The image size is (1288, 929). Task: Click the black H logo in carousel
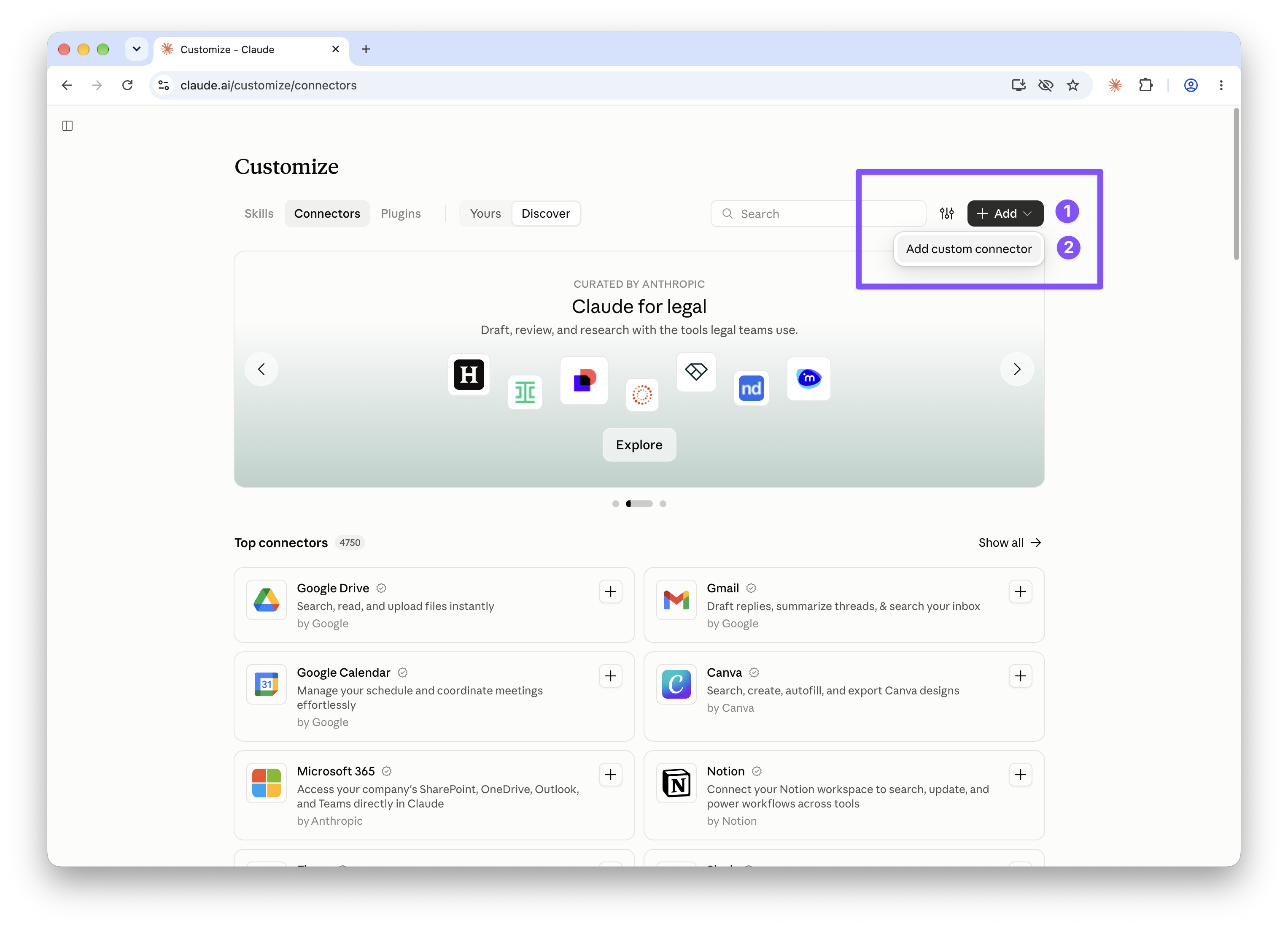coord(469,375)
